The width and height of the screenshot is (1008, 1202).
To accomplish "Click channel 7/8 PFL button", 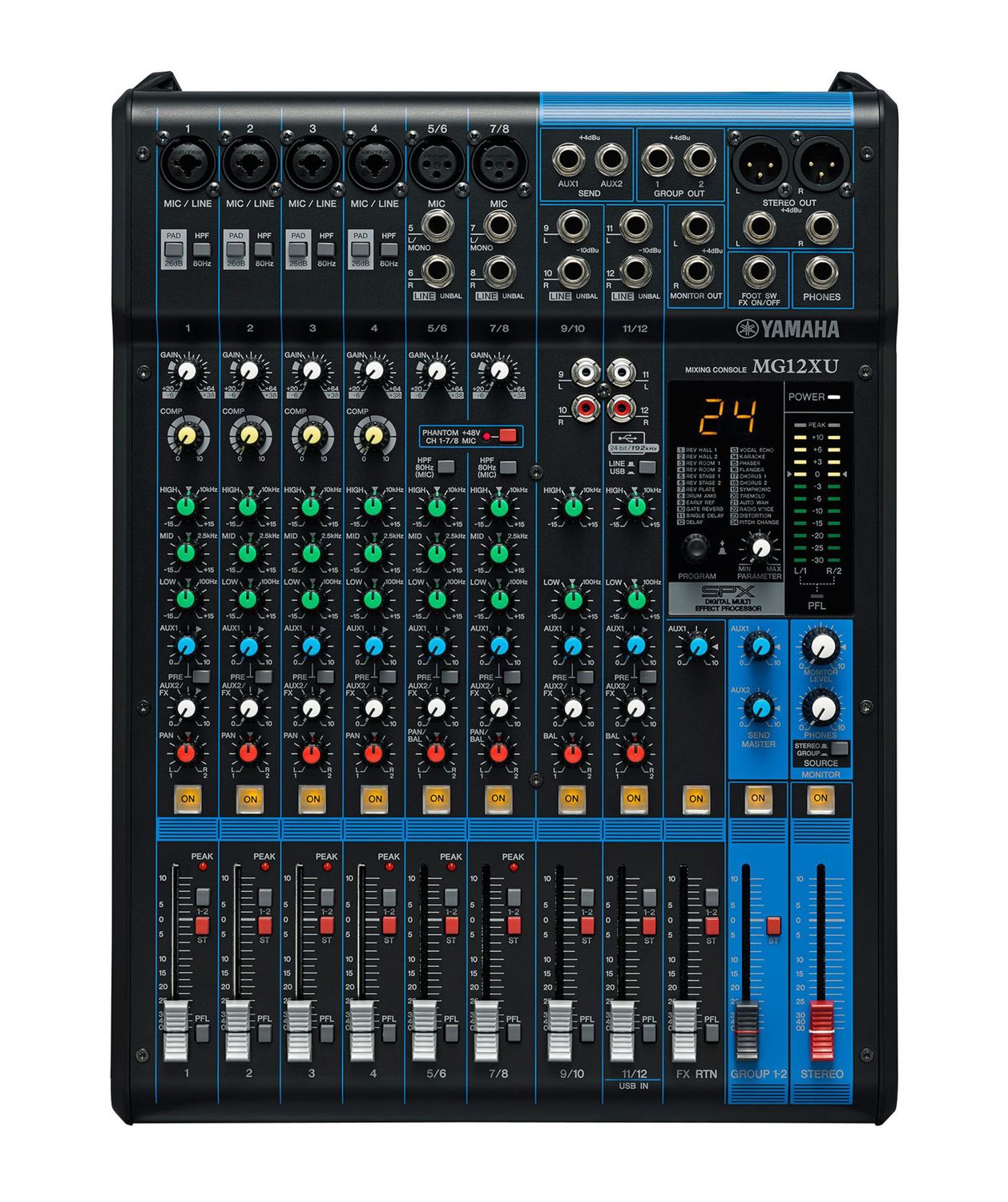I will coord(513,1033).
